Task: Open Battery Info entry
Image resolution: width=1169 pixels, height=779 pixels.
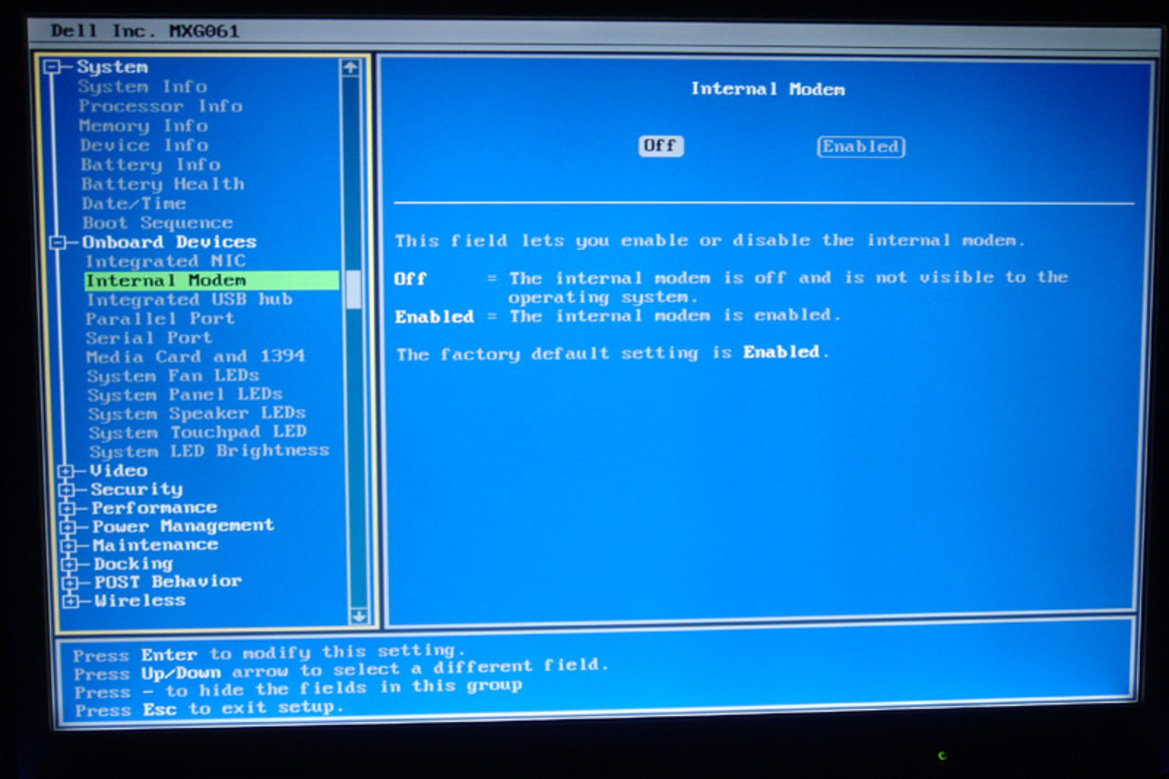Action: (151, 164)
